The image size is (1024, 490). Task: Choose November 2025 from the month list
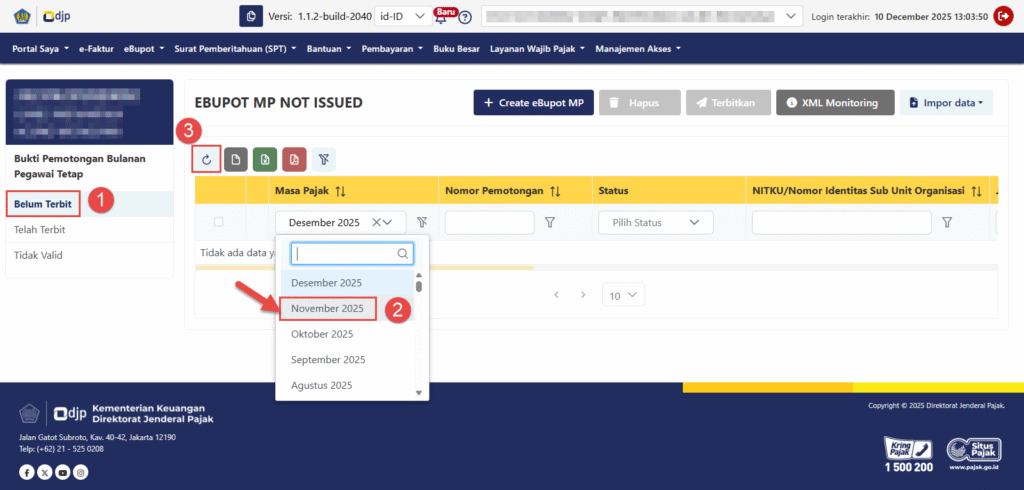(327, 308)
